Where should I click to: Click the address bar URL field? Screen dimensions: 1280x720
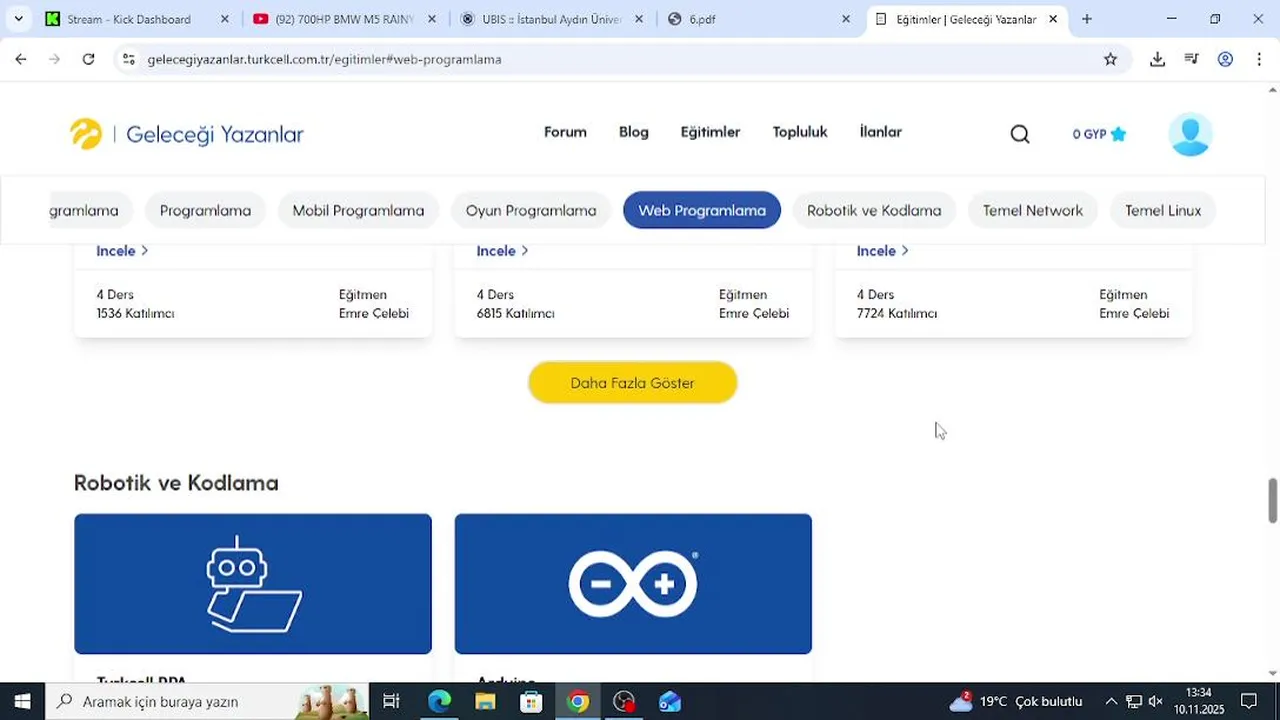pos(620,59)
